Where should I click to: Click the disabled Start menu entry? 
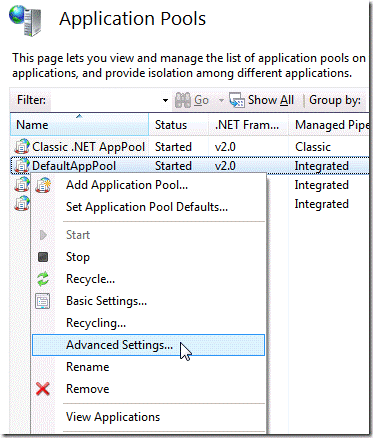coord(148,235)
